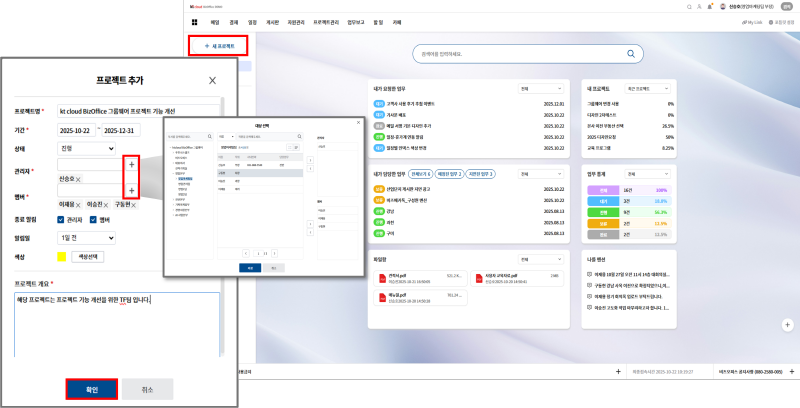The height and width of the screenshot is (408, 800).
Task: Click the round plus button at bottom right
Action: coord(788,324)
